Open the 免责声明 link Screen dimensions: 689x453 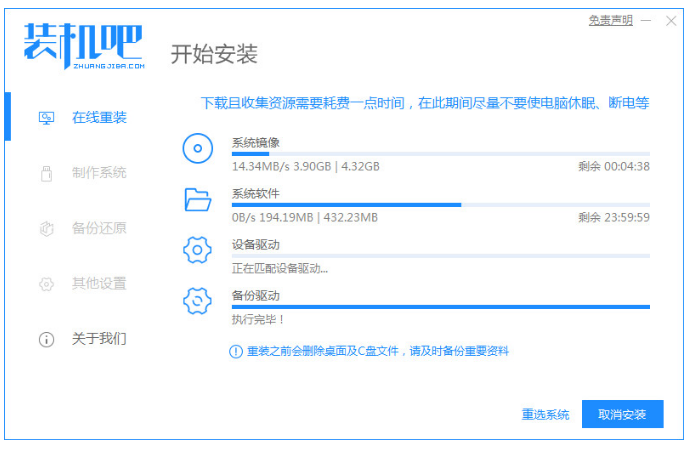(x=610, y=20)
